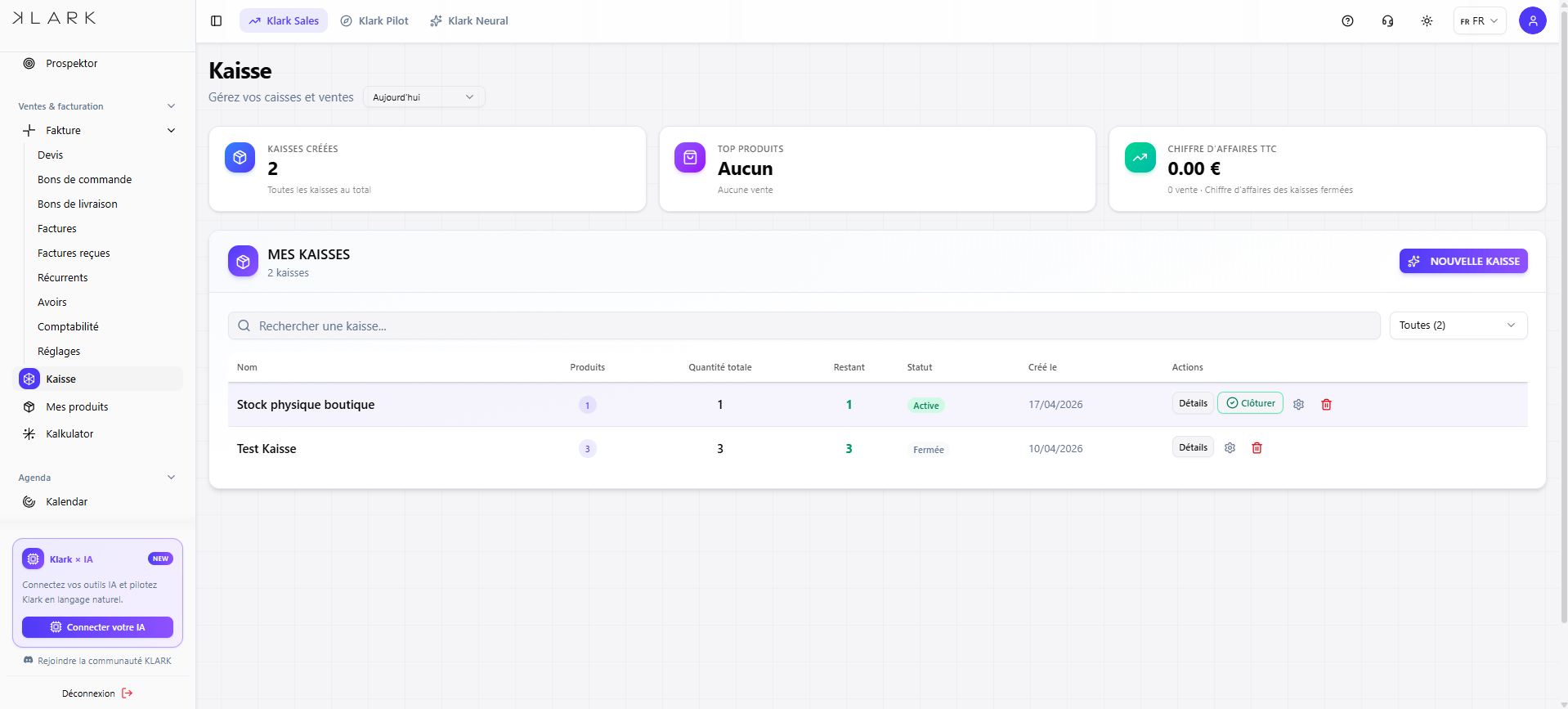Viewport: 1568px width, 709px height.
Task: Open the Aujourd'hui period dropdown
Action: coord(423,97)
